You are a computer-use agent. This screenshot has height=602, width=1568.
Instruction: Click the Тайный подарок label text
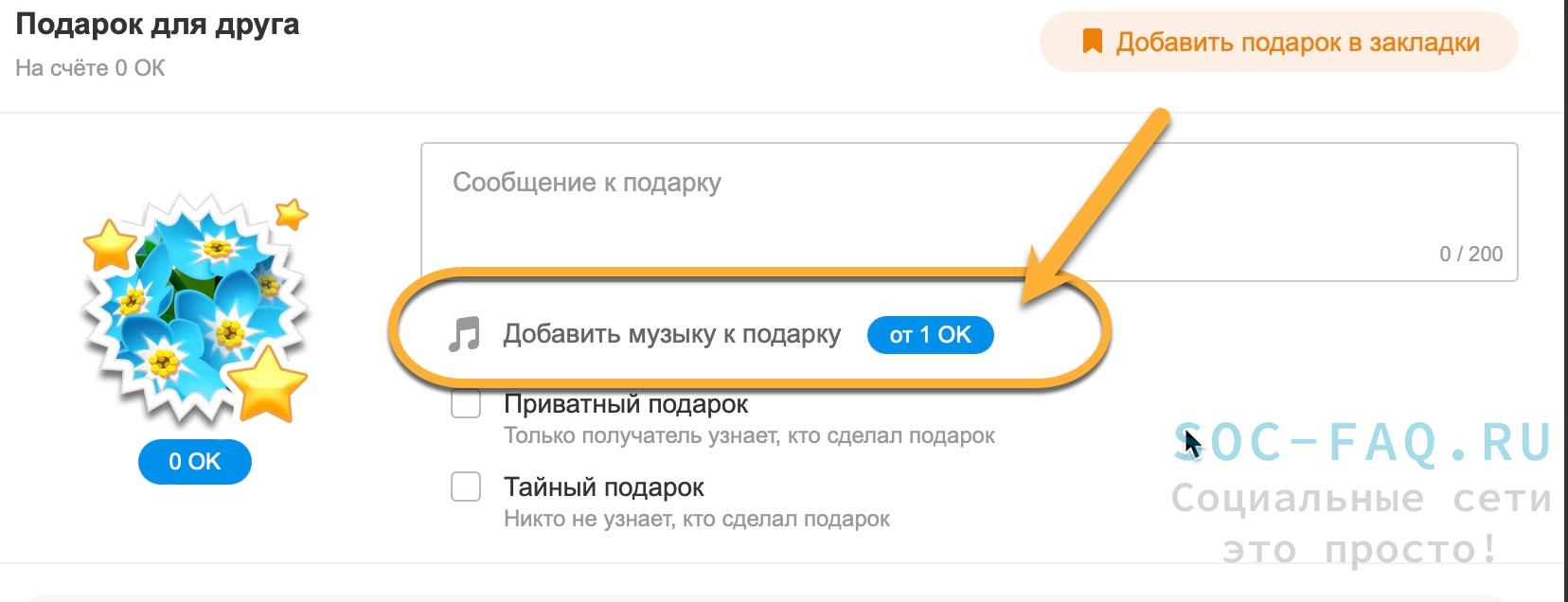604,487
